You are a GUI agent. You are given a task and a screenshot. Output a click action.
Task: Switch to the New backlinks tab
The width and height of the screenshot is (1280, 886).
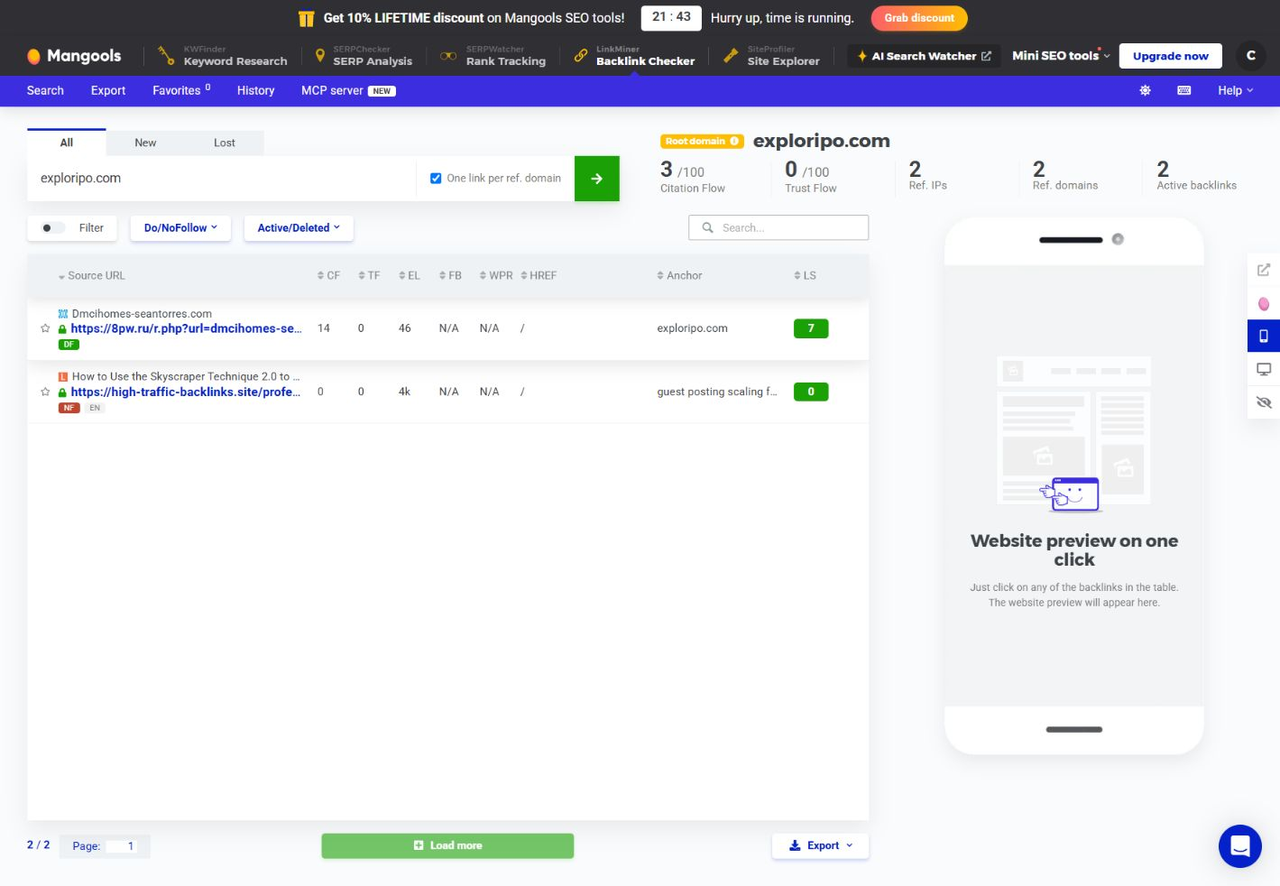pyautogui.click(x=145, y=143)
